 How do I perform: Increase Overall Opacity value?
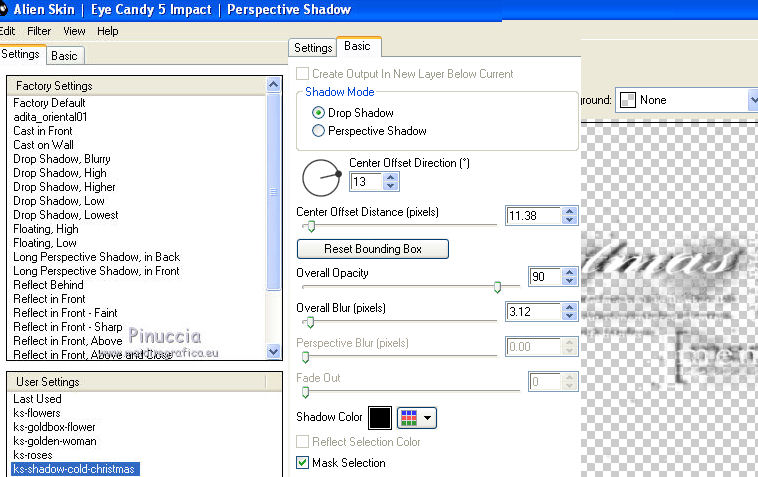(569, 272)
